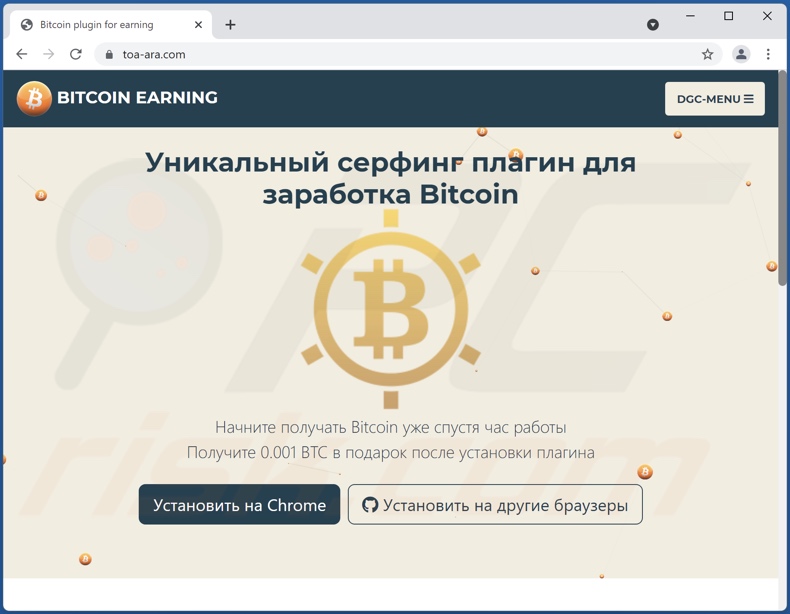Viewport: 790px width, 614px height.
Task: Click the GitHub icon on other browsers button
Action: [370, 505]
